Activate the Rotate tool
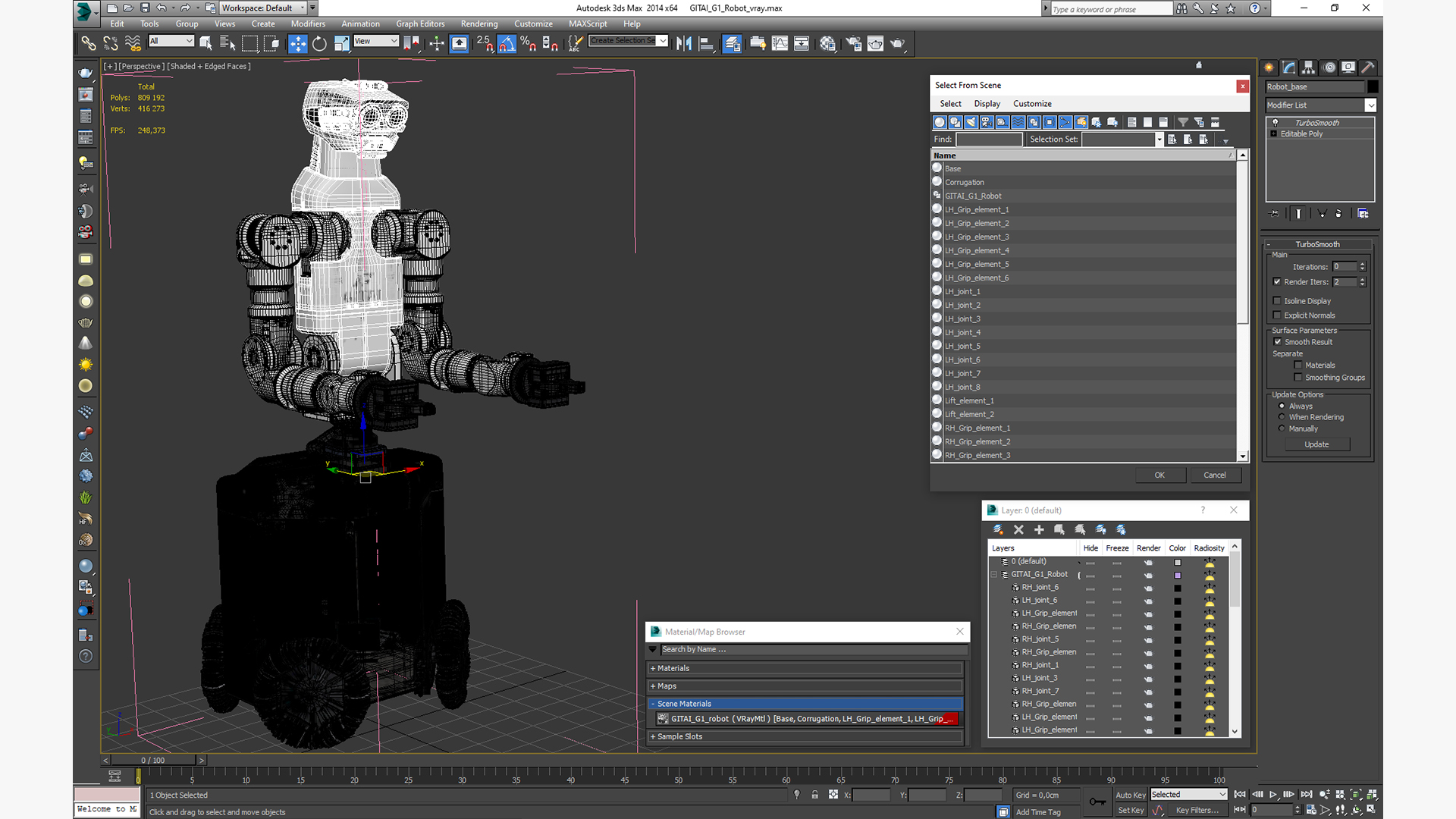Screen dimensions: 1456x819 click(319, 43)
